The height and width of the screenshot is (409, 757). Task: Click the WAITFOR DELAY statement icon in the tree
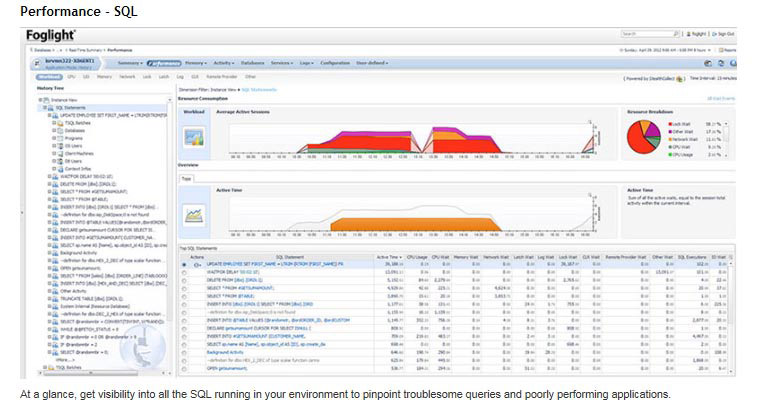[x=56, y=177]
